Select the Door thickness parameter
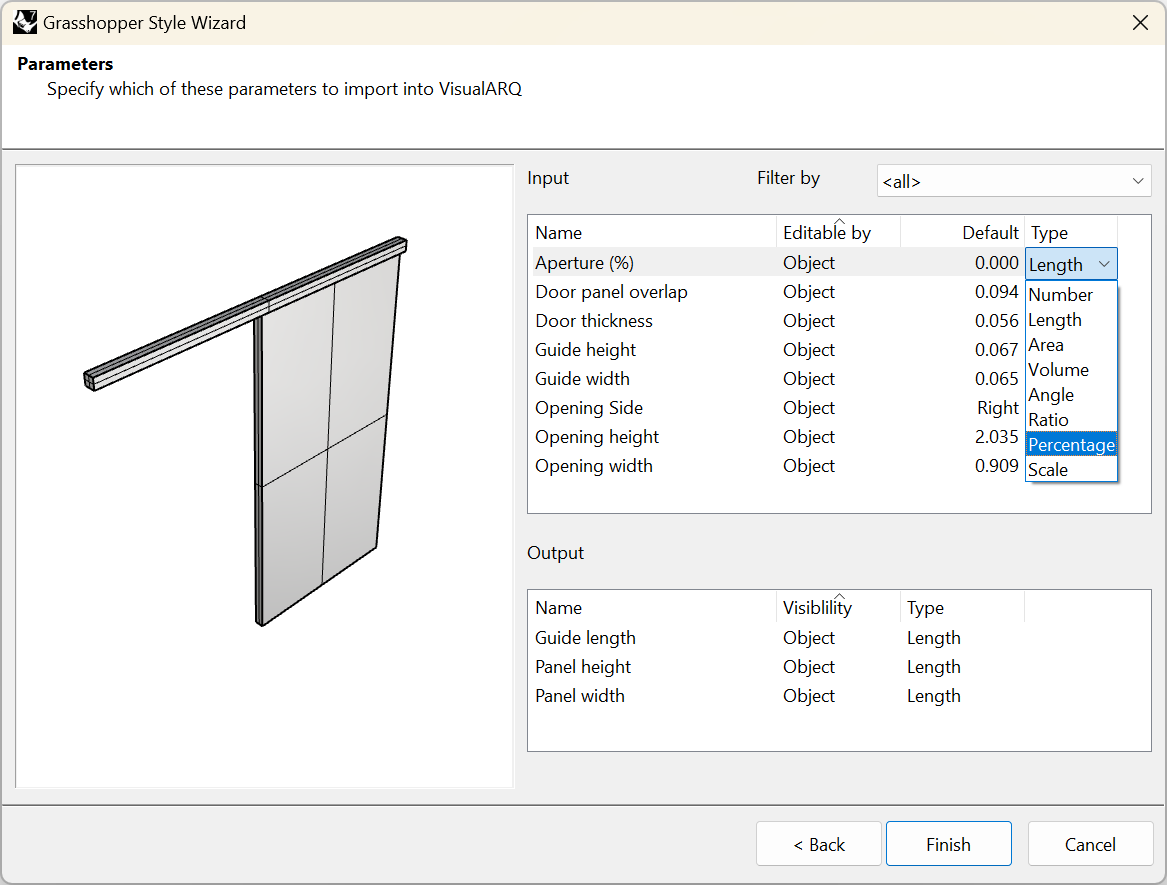 tap(777, 321)
